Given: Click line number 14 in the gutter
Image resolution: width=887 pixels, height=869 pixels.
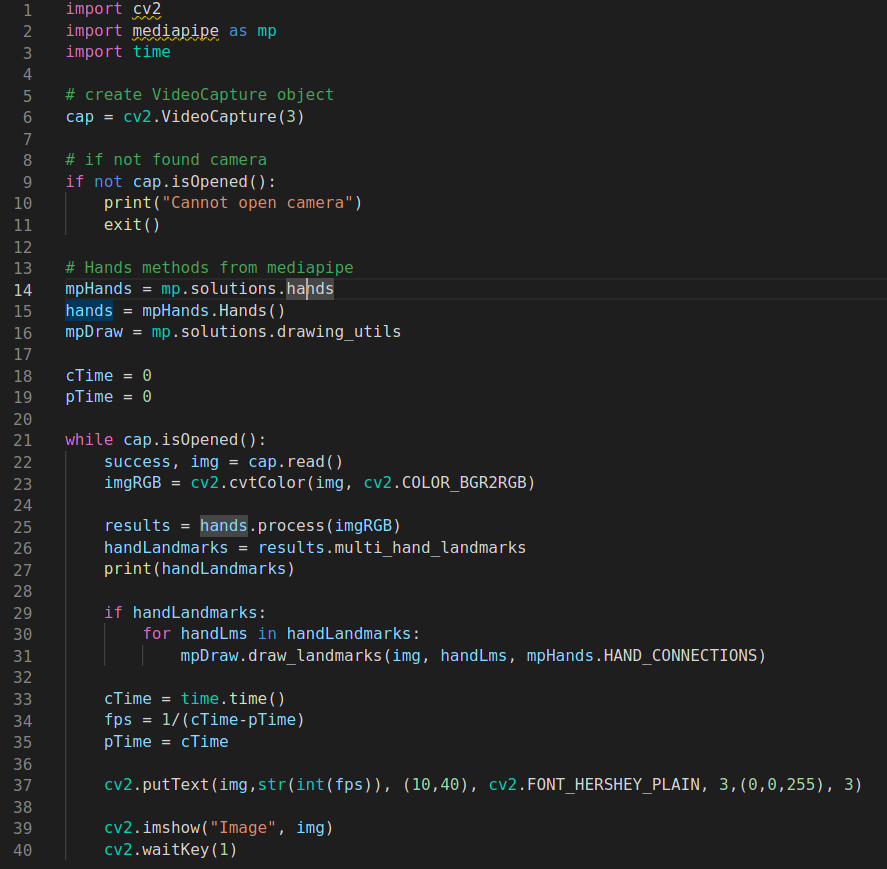Looking at the screenshot, I should [x=23, y=290].
